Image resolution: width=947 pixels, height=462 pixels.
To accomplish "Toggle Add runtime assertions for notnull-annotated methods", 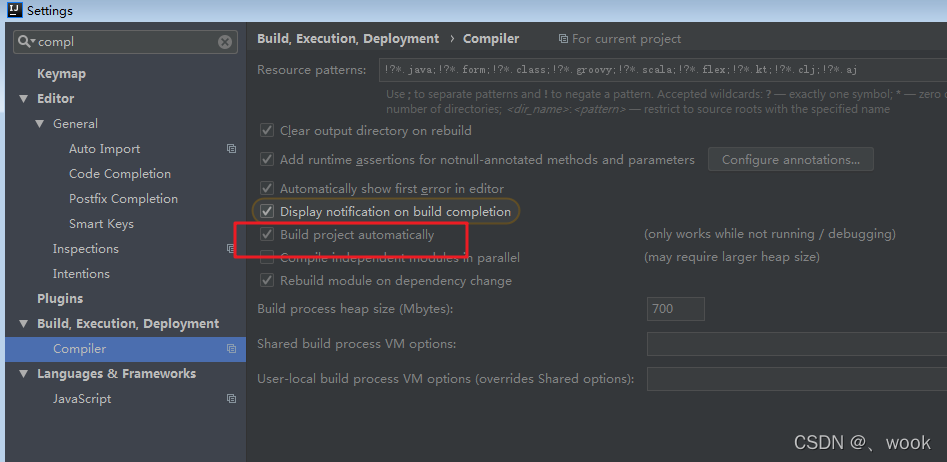I will (266, 159).
